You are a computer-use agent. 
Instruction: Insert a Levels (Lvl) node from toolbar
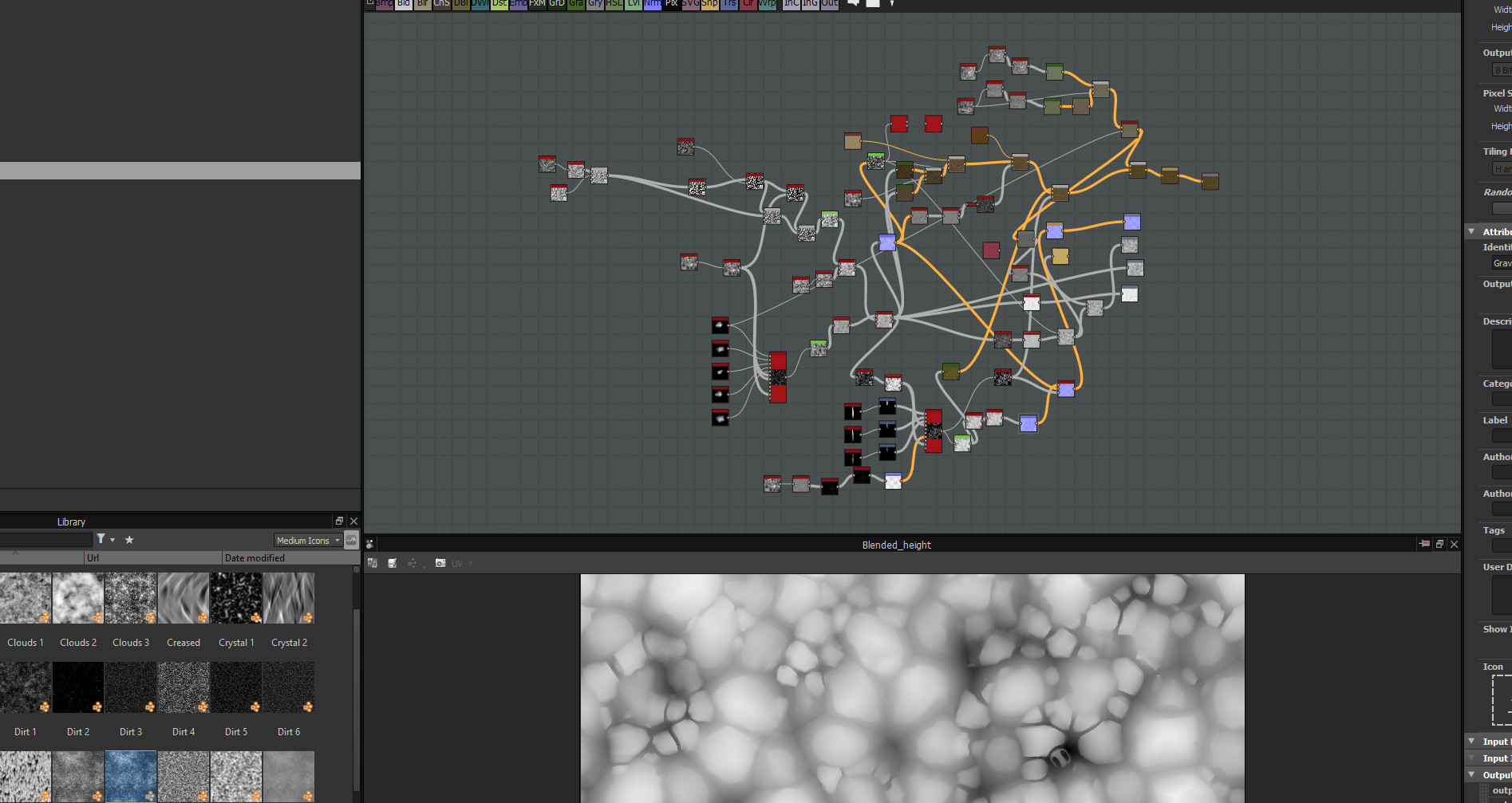(x=633, y=4)
